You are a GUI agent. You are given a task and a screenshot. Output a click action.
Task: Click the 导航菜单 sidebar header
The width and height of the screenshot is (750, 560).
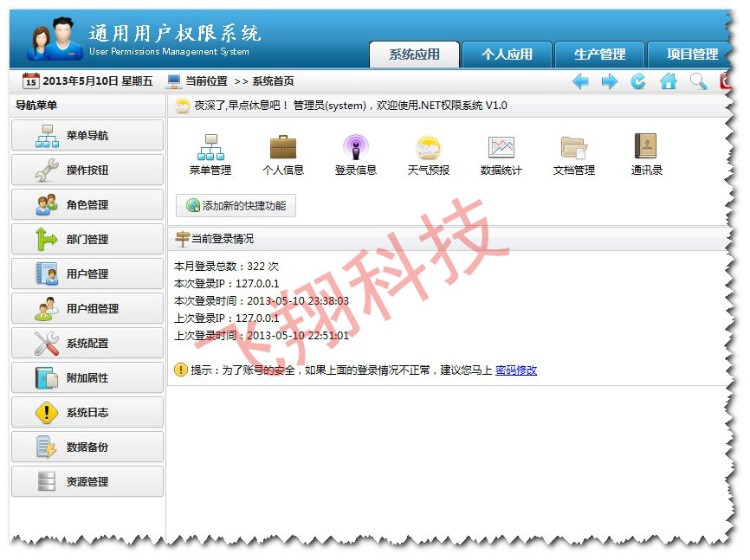[88, 105]
